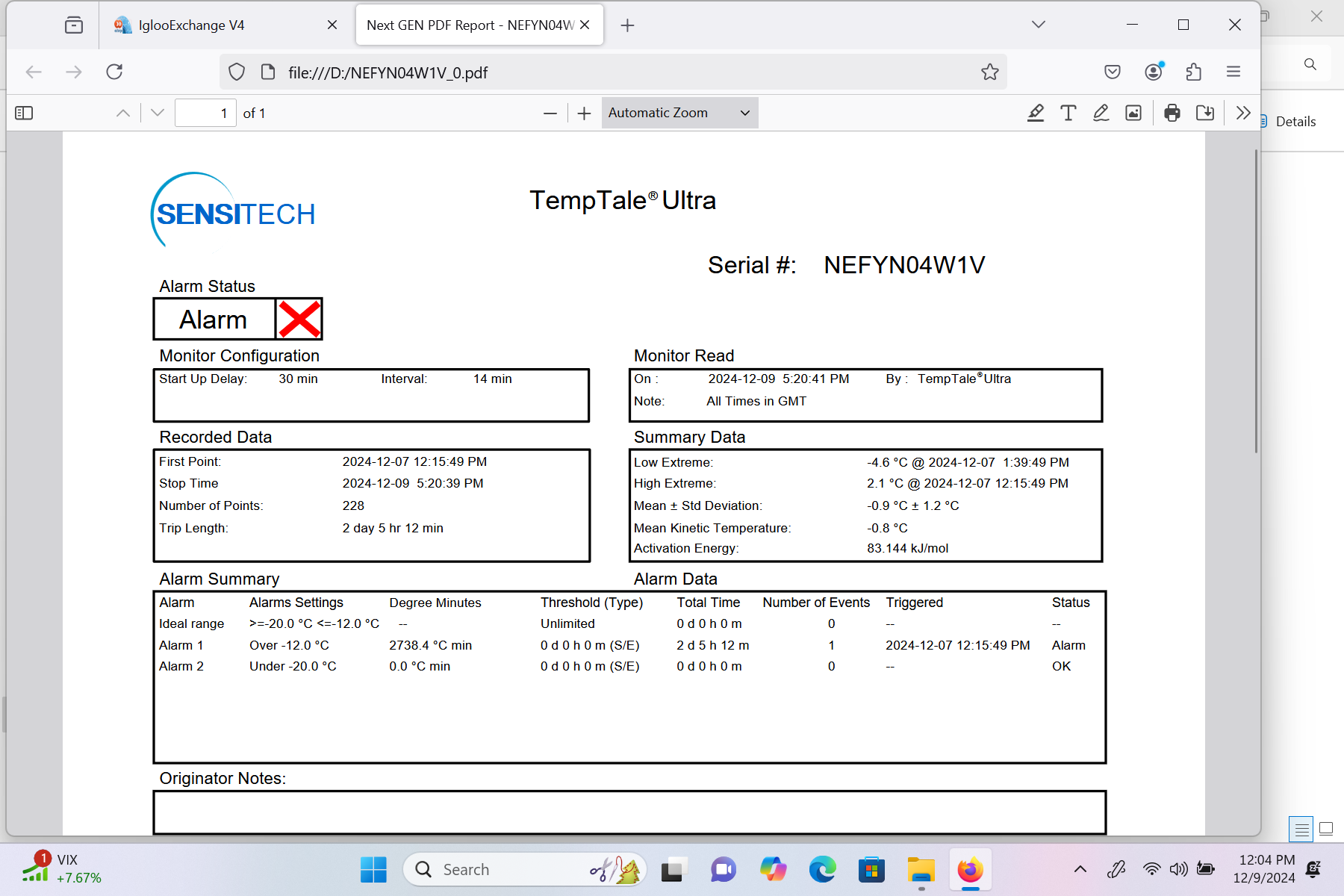
Task: Go to previous PDF page arrow
Action: 123,113
